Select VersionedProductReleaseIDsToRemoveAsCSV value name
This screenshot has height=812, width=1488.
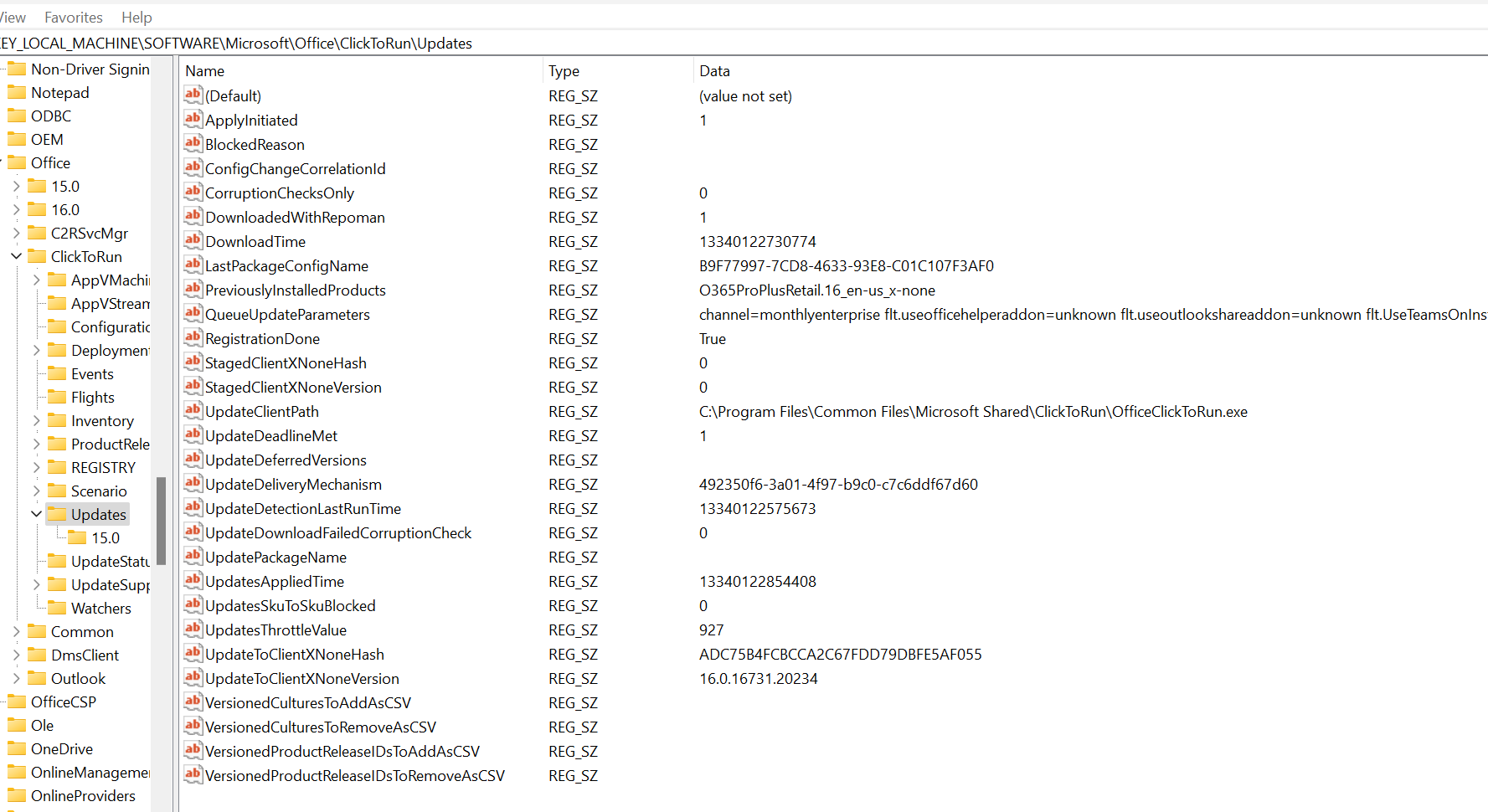point(355,775)
